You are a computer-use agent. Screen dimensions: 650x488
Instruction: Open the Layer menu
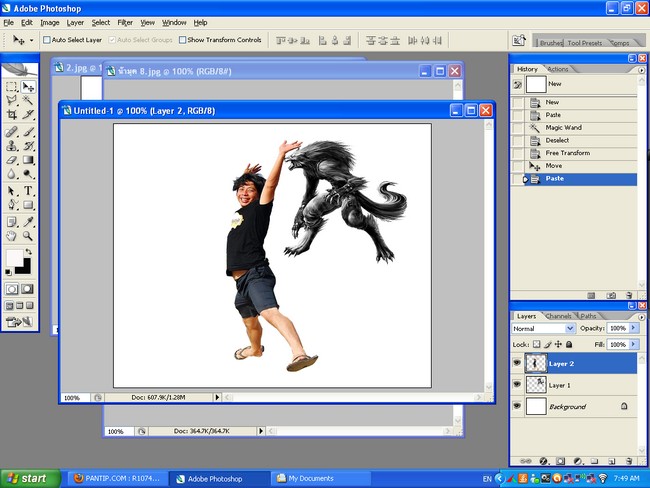75,23
